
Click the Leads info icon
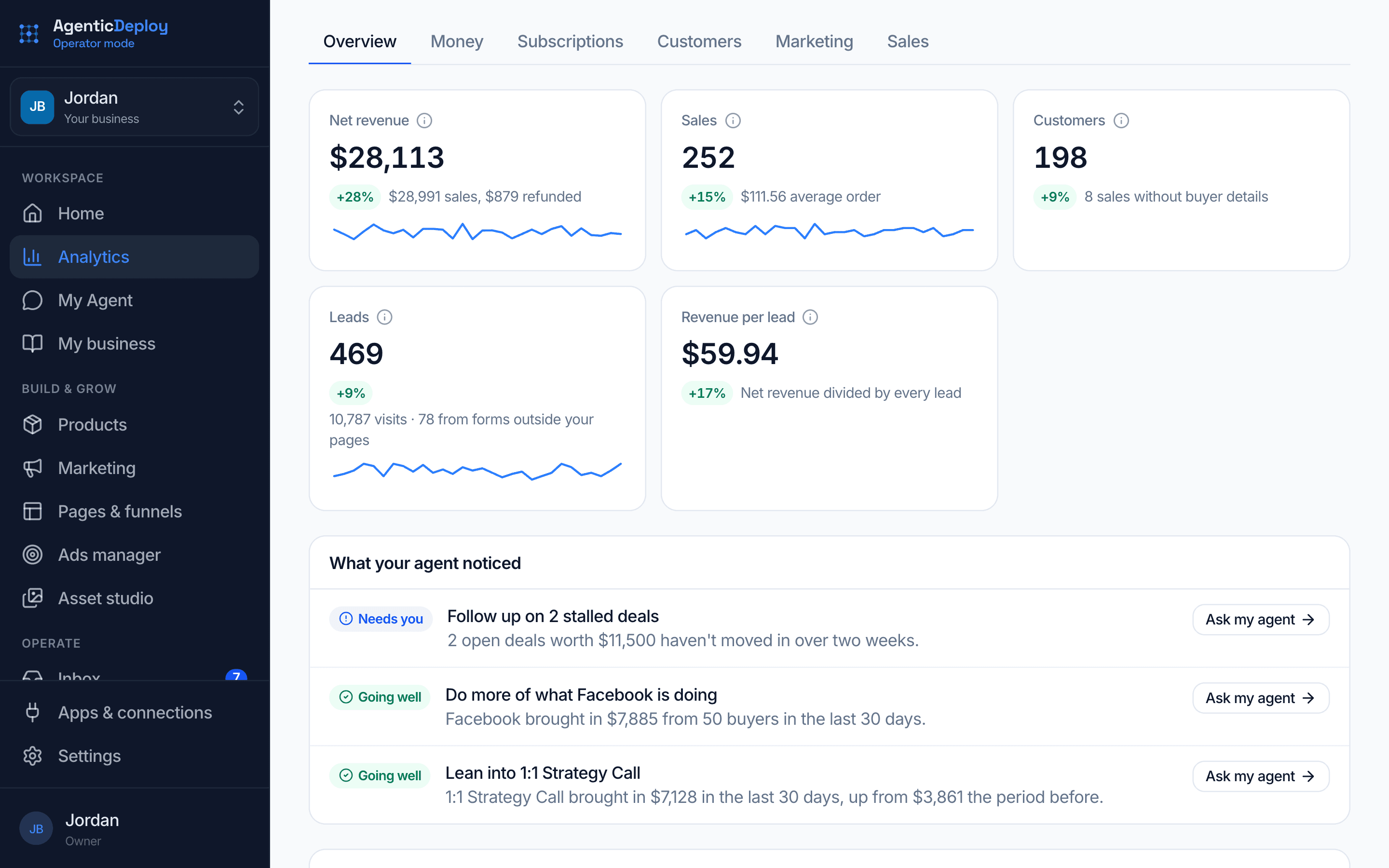point(384,317)
